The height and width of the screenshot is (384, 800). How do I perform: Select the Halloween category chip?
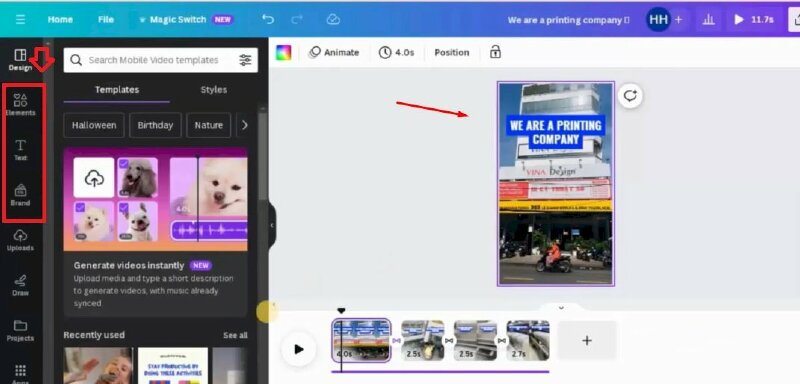[x=94, y=125]
